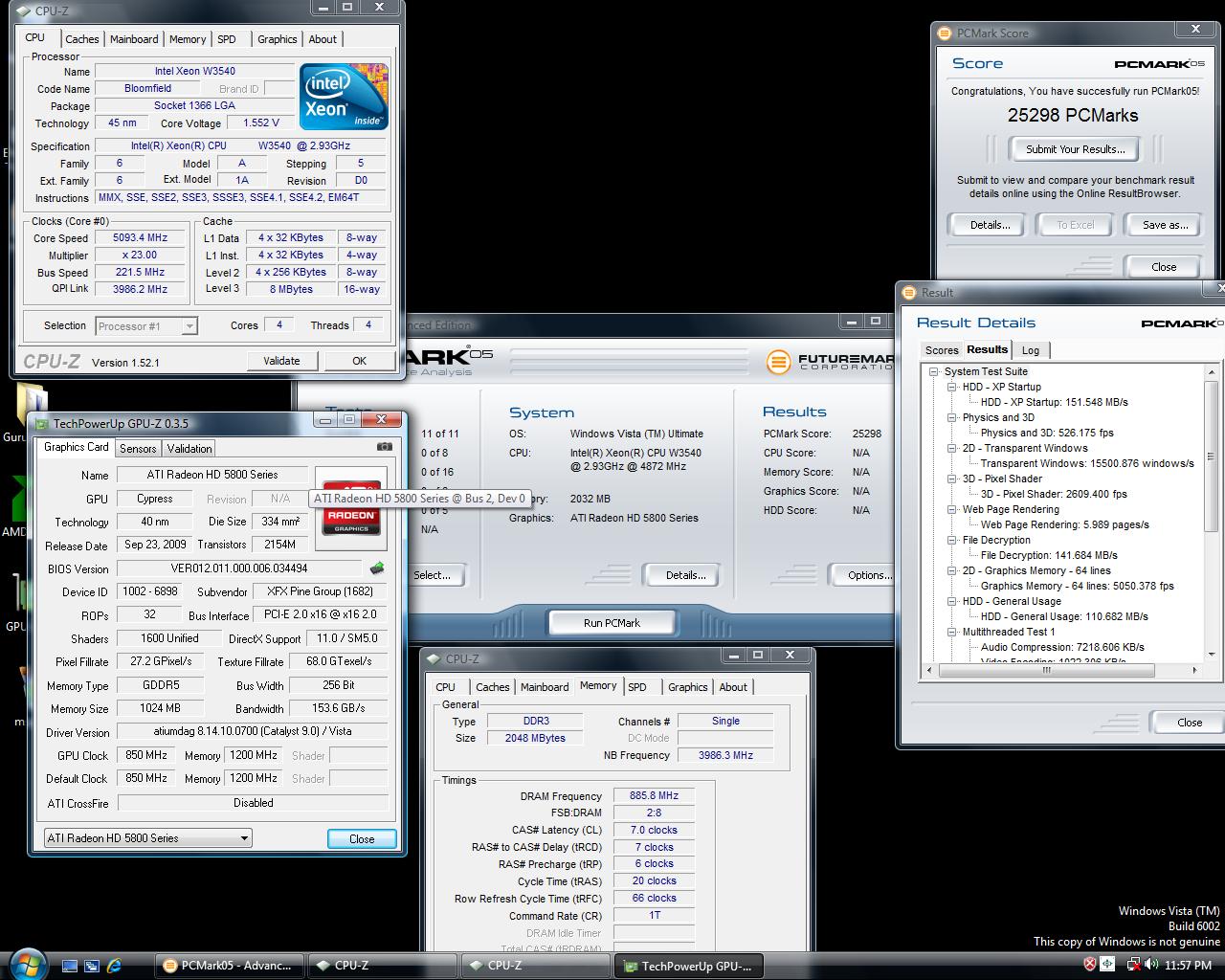Click Run PCMark button
Screen dimensions: 1225x980
(612, 623)
